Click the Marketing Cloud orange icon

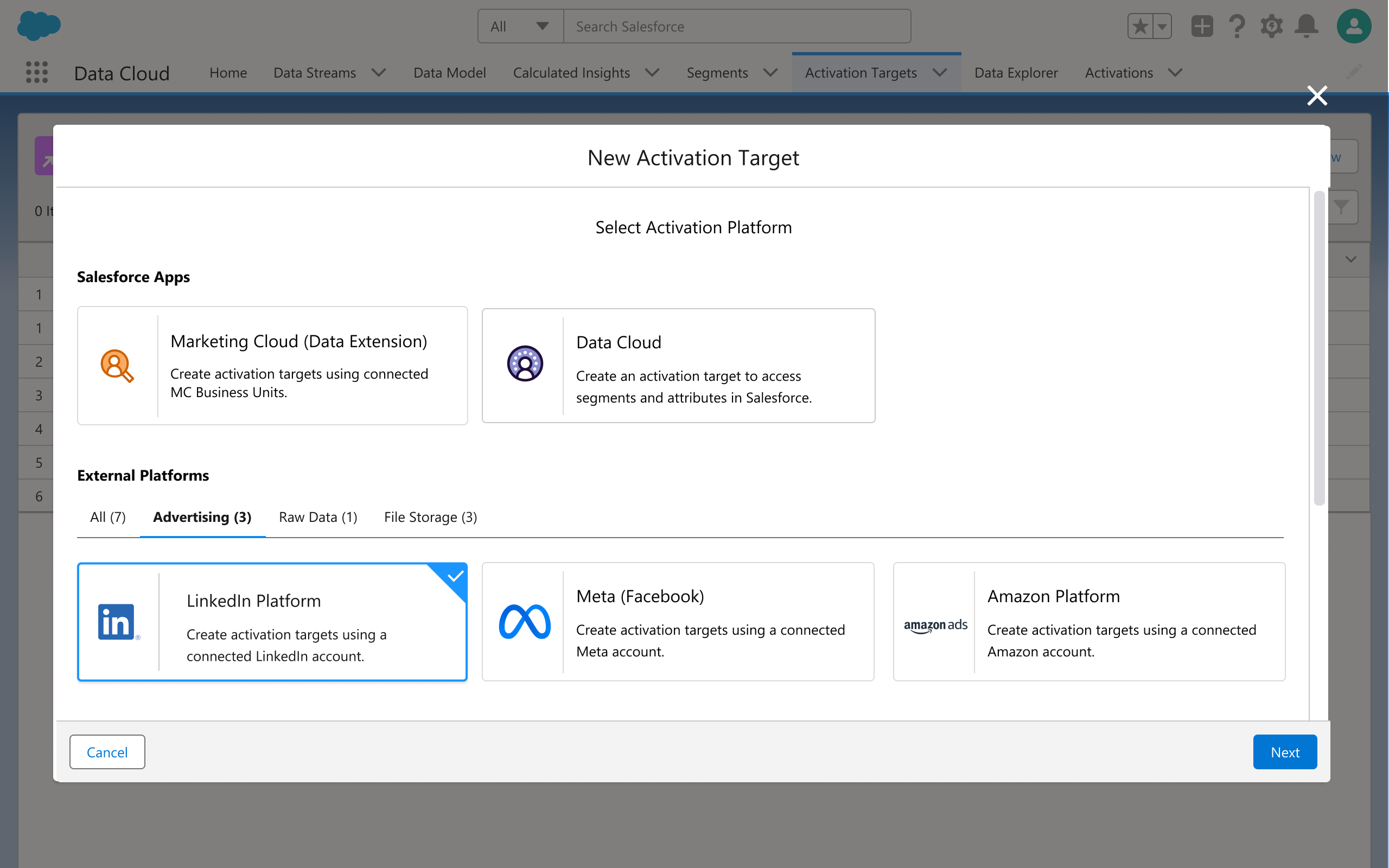117,366
